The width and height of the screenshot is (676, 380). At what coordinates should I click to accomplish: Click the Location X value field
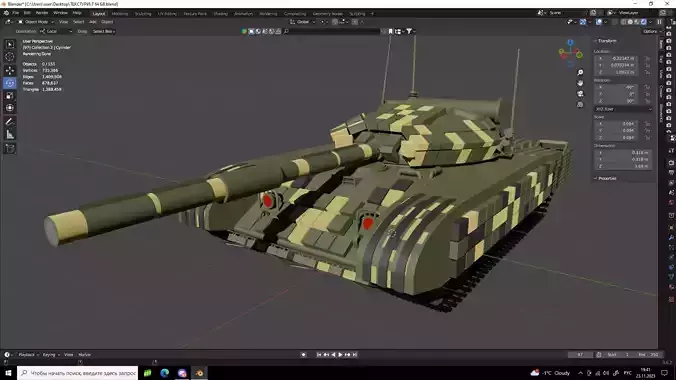coord(617,58)
